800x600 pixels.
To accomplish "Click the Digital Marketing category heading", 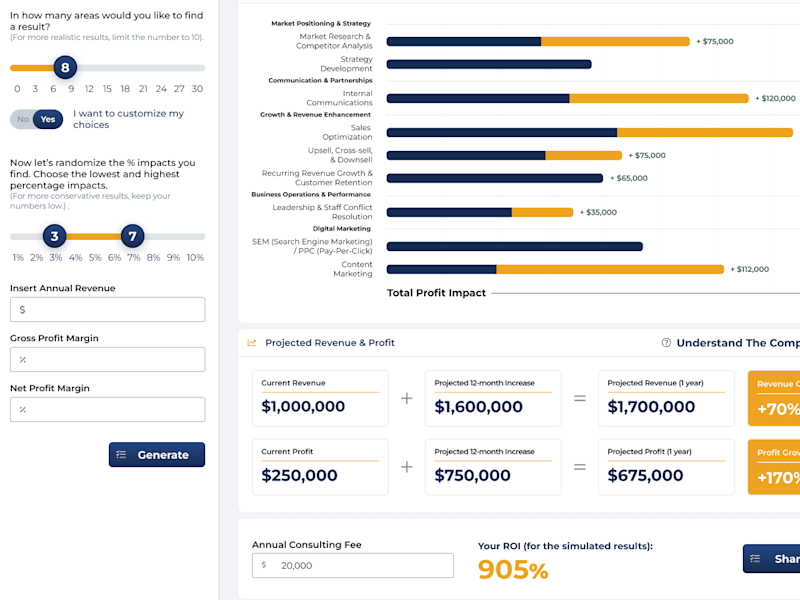I will click(341, 229).
